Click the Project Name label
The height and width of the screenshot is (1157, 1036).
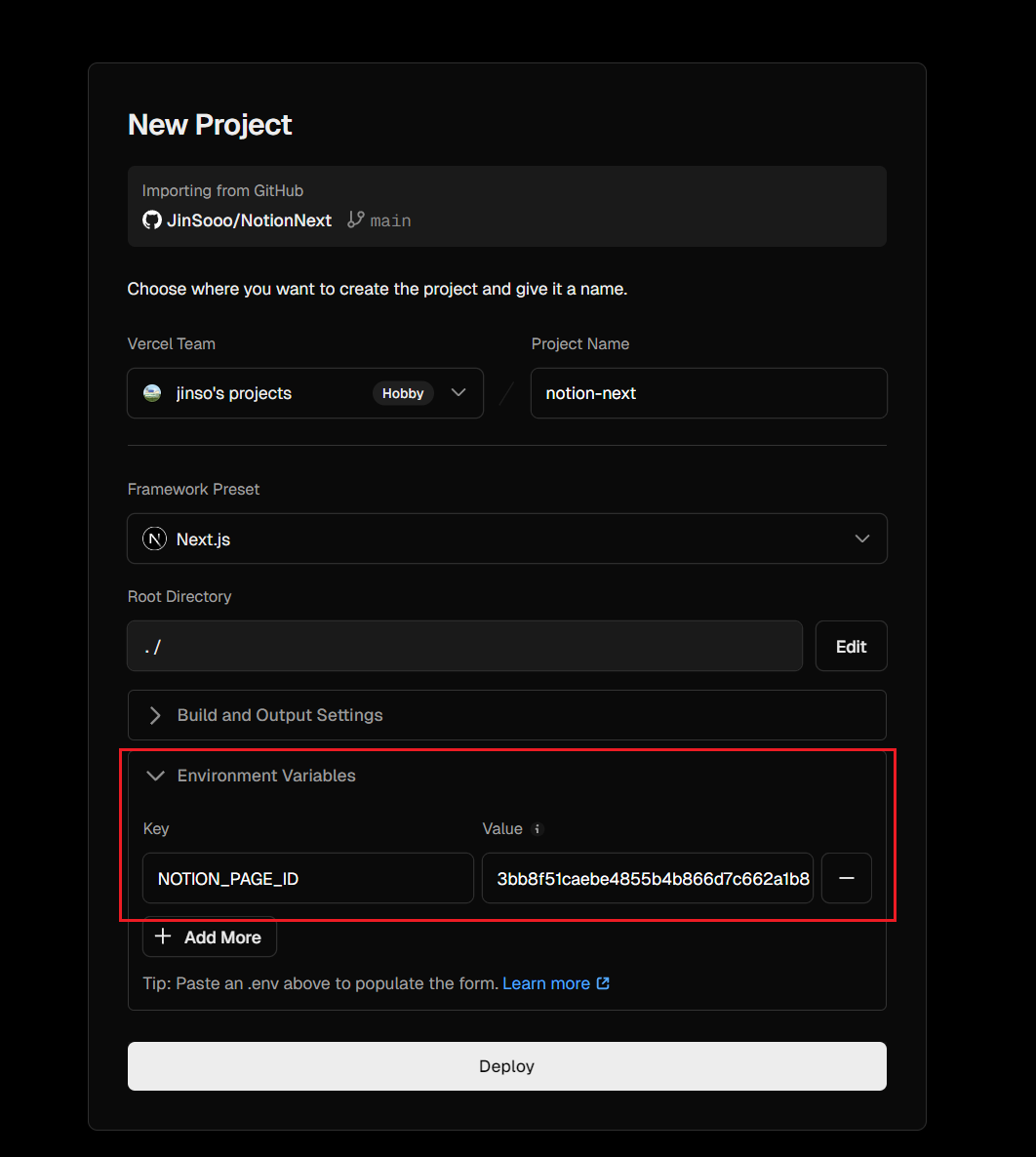point(580,343)
